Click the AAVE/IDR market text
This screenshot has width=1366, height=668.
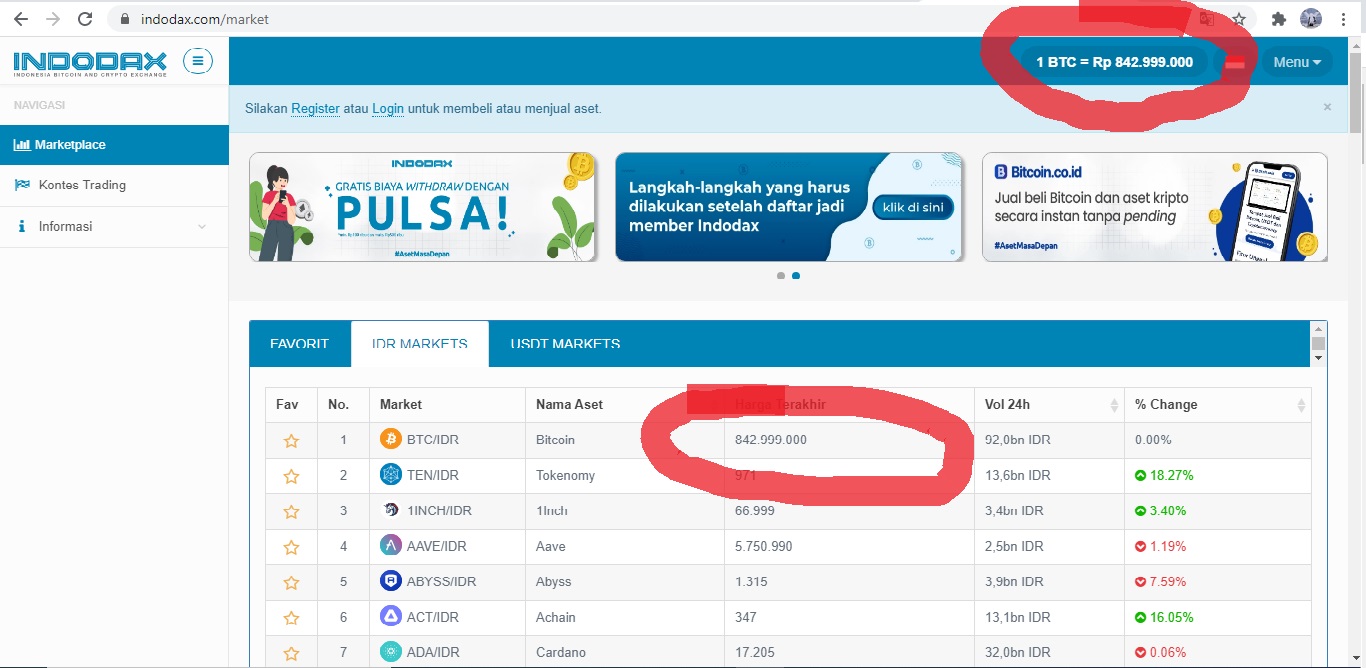pyautogui.click(x=437, y=546)
